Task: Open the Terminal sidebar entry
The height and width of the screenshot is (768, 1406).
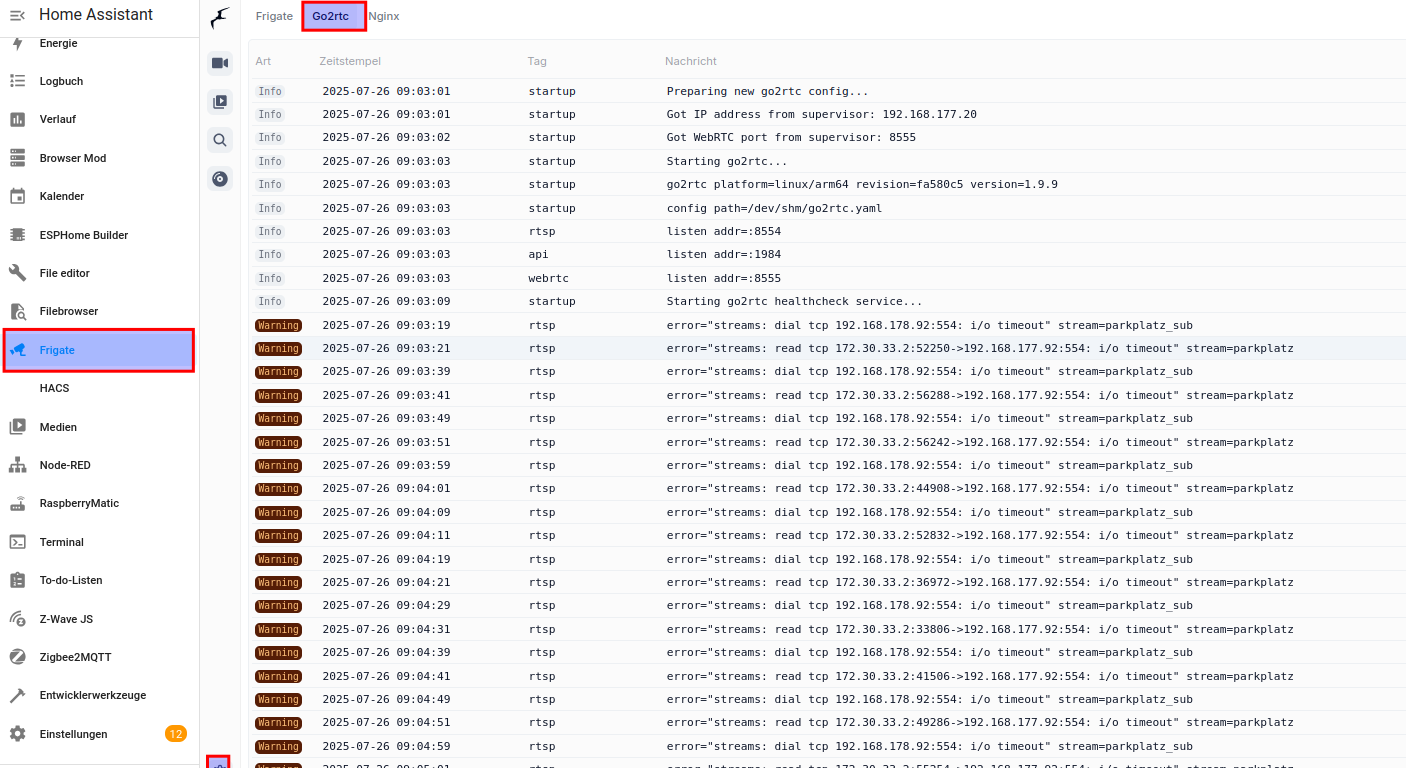Action: point(61,542)
